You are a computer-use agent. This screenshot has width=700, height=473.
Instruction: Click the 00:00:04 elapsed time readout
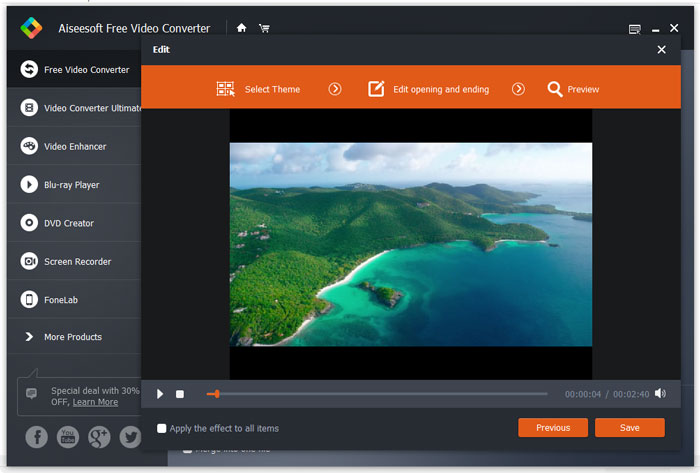pyautogui.click(x=583, y=394)
